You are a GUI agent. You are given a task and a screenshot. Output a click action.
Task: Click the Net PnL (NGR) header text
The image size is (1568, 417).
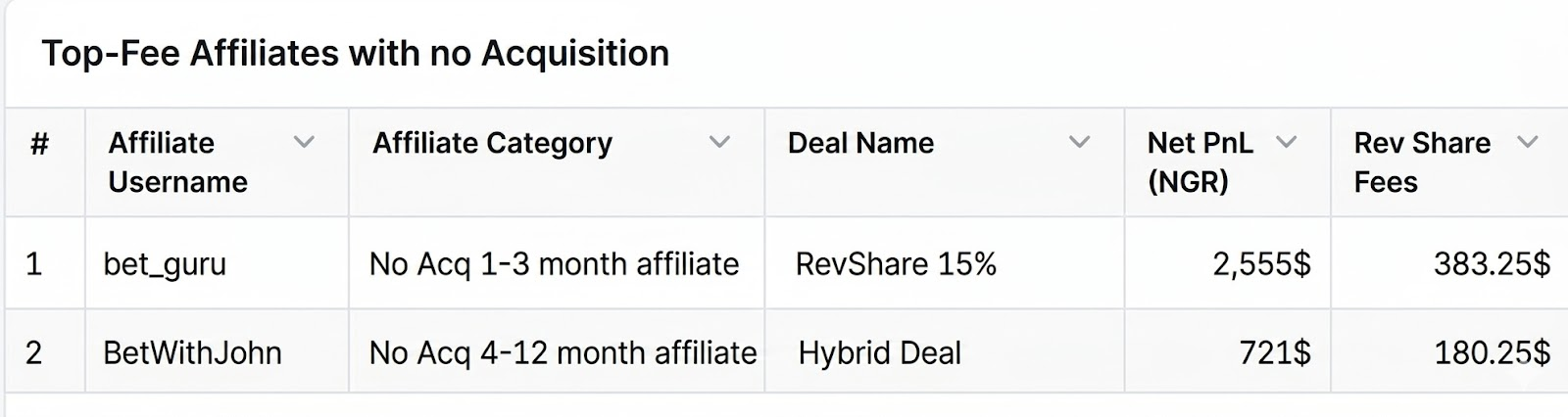click(x=1200, y=162)
